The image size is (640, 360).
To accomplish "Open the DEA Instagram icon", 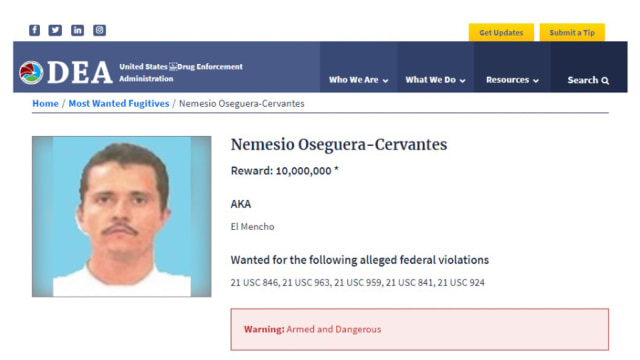I will (x=99, y=30).
